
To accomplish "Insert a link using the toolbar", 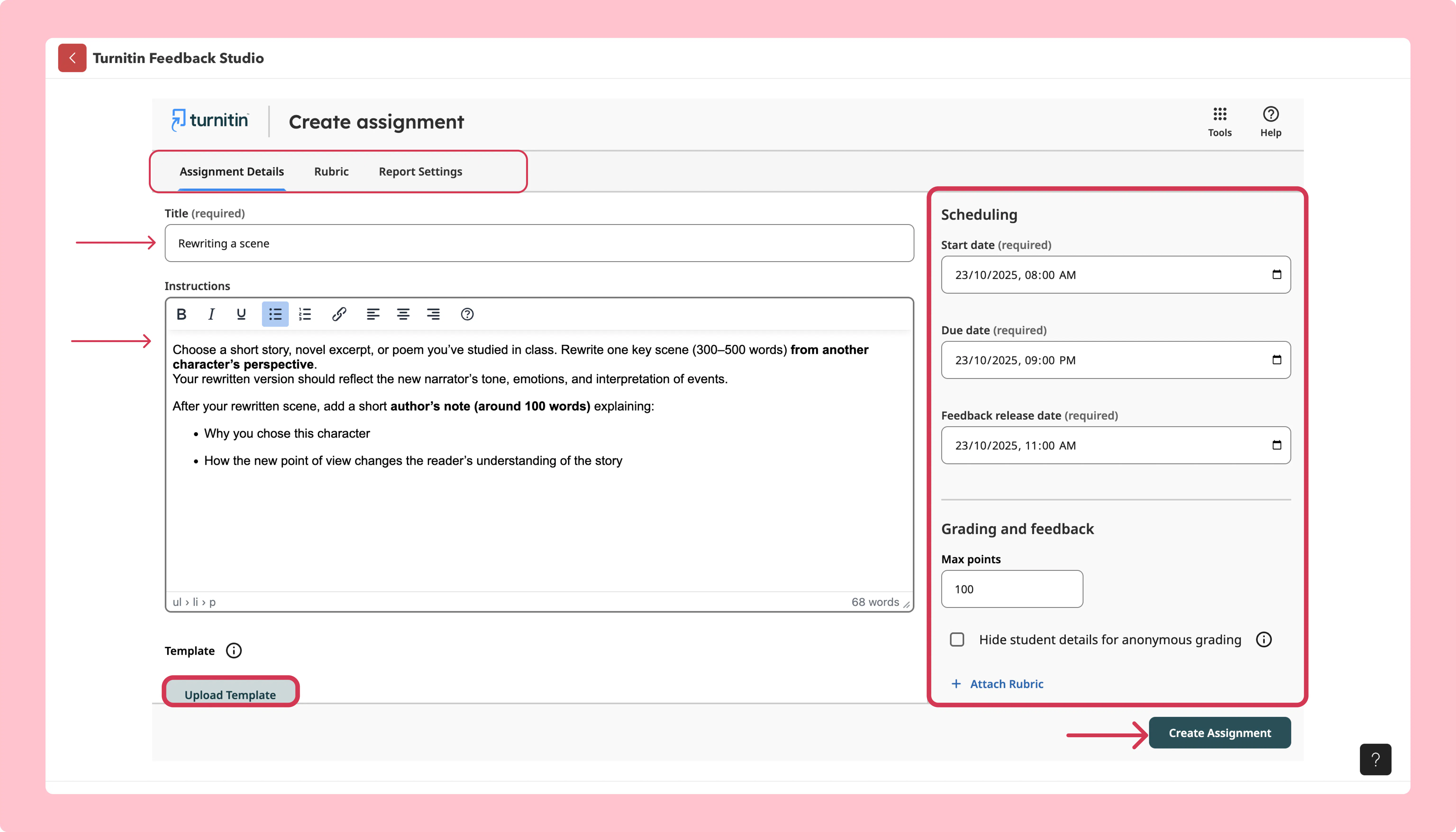I will 339,314.
